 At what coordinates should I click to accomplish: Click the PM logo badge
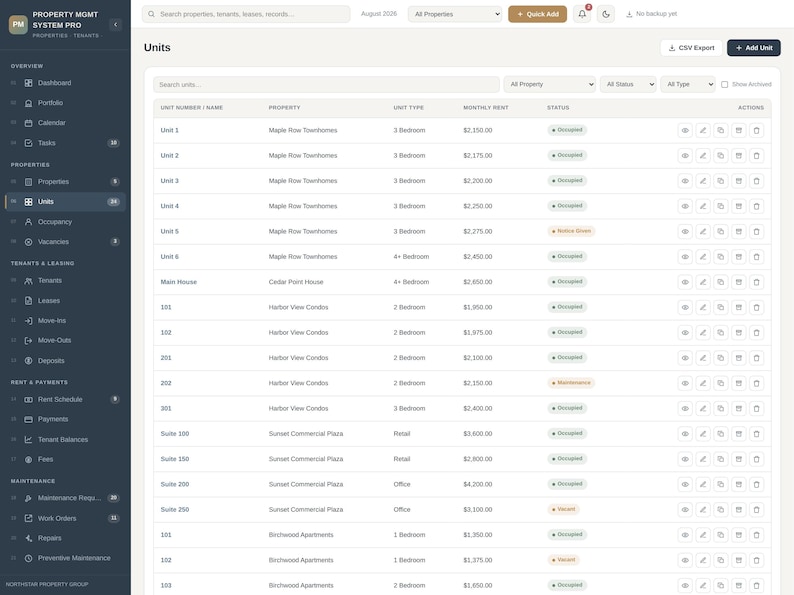18,24
